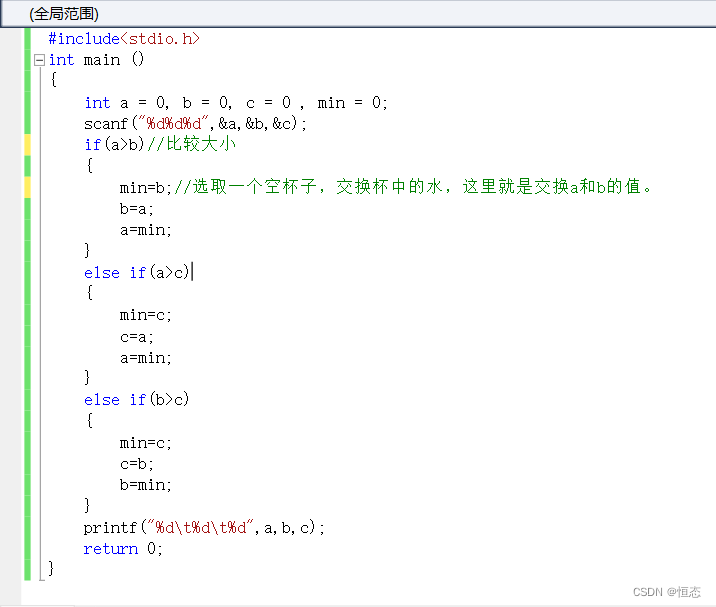Click 'min=c;' under else if(a>c)
Screen dimensions: 716x607
[x=146, y=315]
